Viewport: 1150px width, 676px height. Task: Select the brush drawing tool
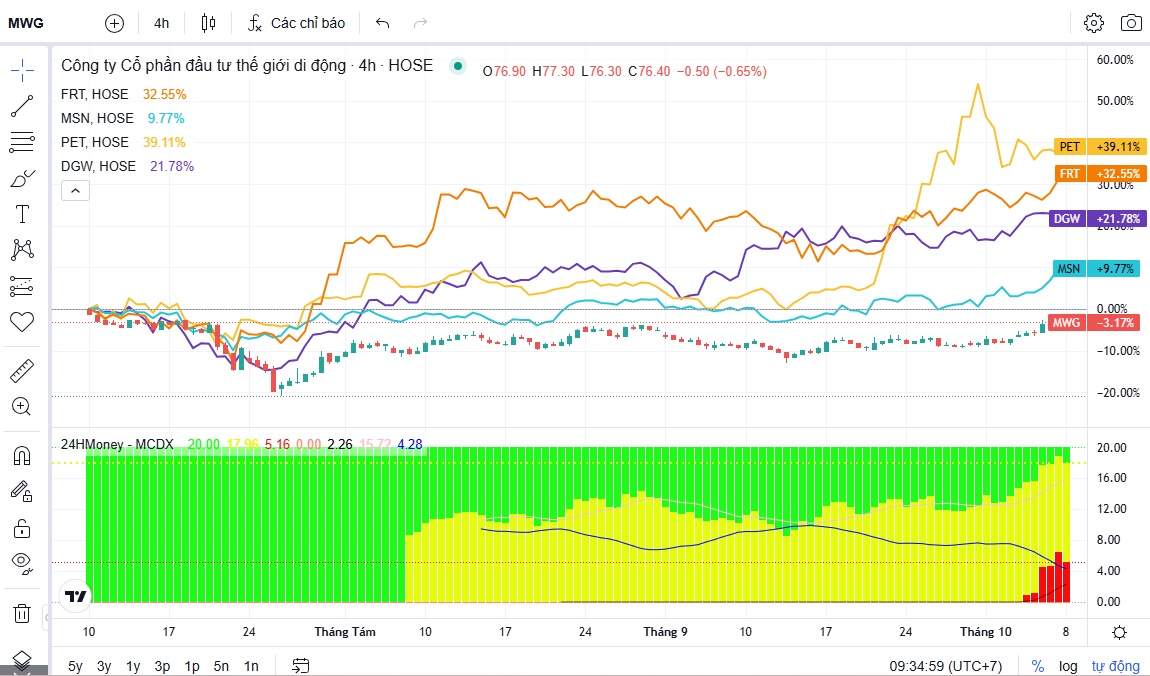pos(22,178)
